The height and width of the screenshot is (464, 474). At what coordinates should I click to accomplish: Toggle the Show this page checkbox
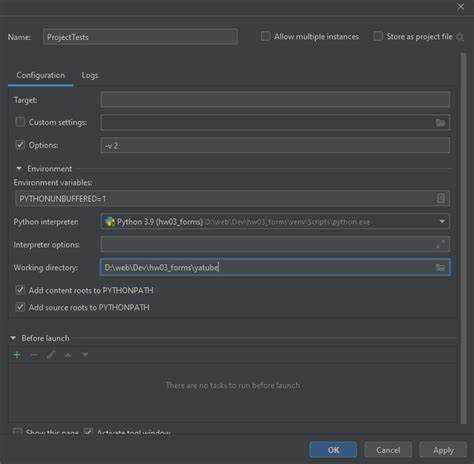tap(17, 432)
